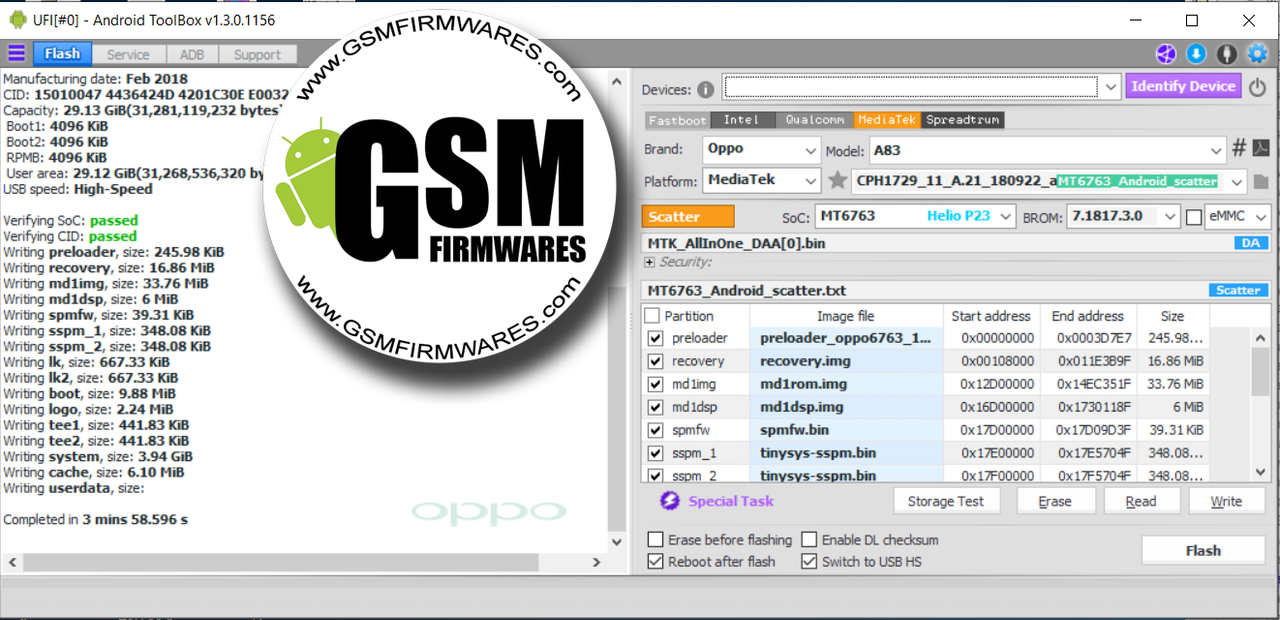Switch to the ADB tab
Image resolution: width=1280 pixels, height=620 pixels.
point(191,55)
